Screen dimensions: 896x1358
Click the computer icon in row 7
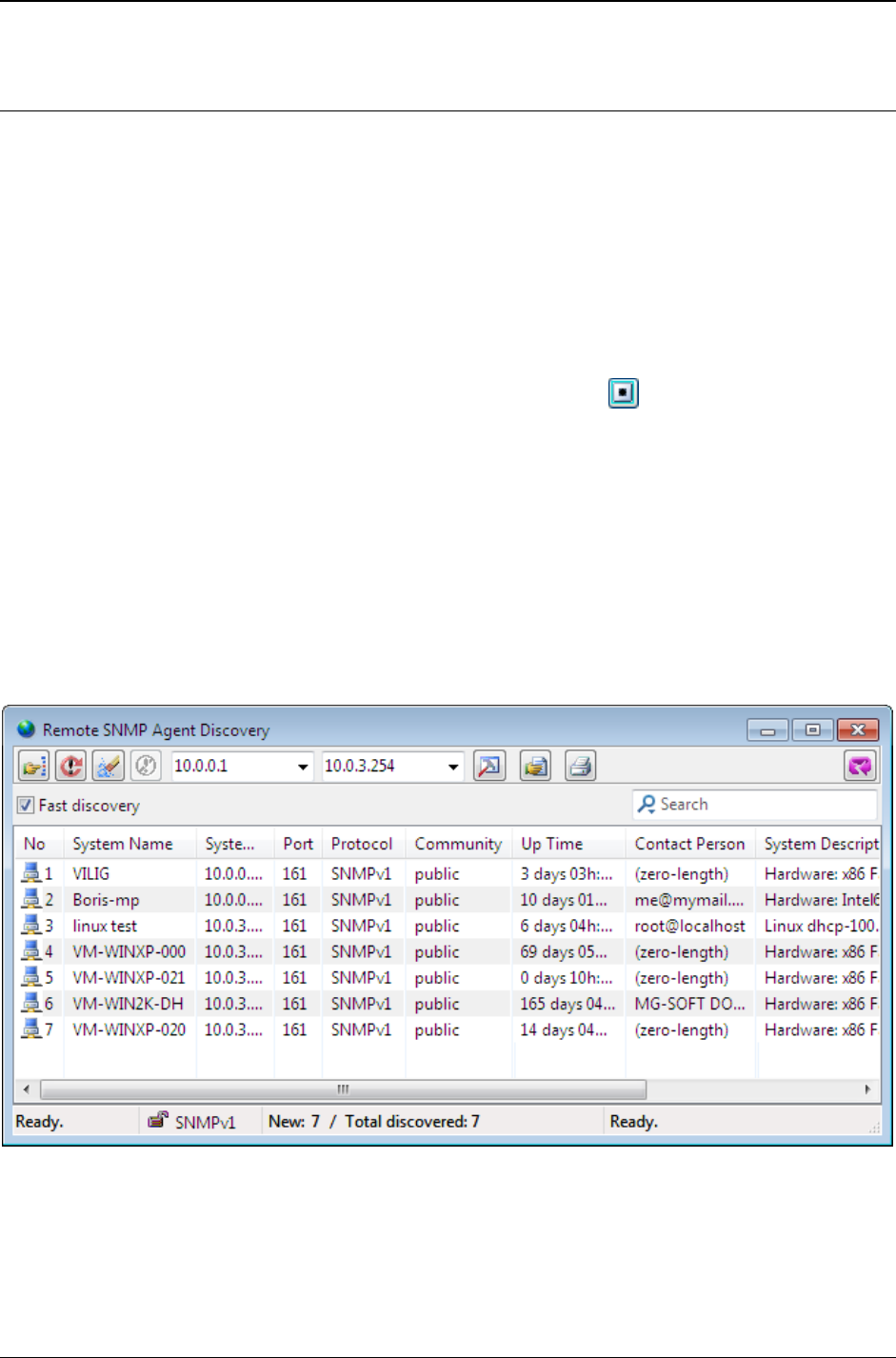(x=31, y=1028)
